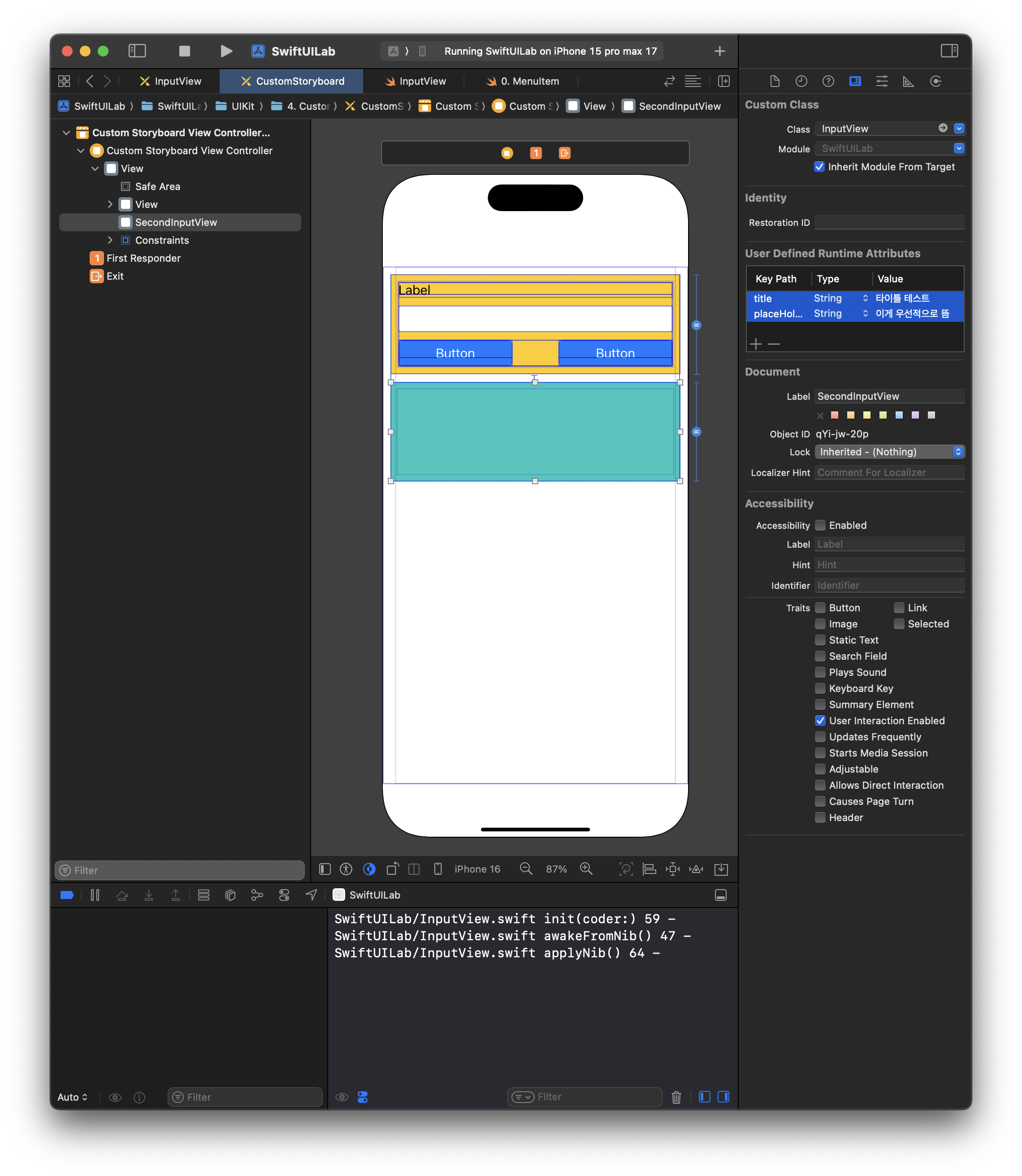Expand the Constraints tree item

pos(110,240)
